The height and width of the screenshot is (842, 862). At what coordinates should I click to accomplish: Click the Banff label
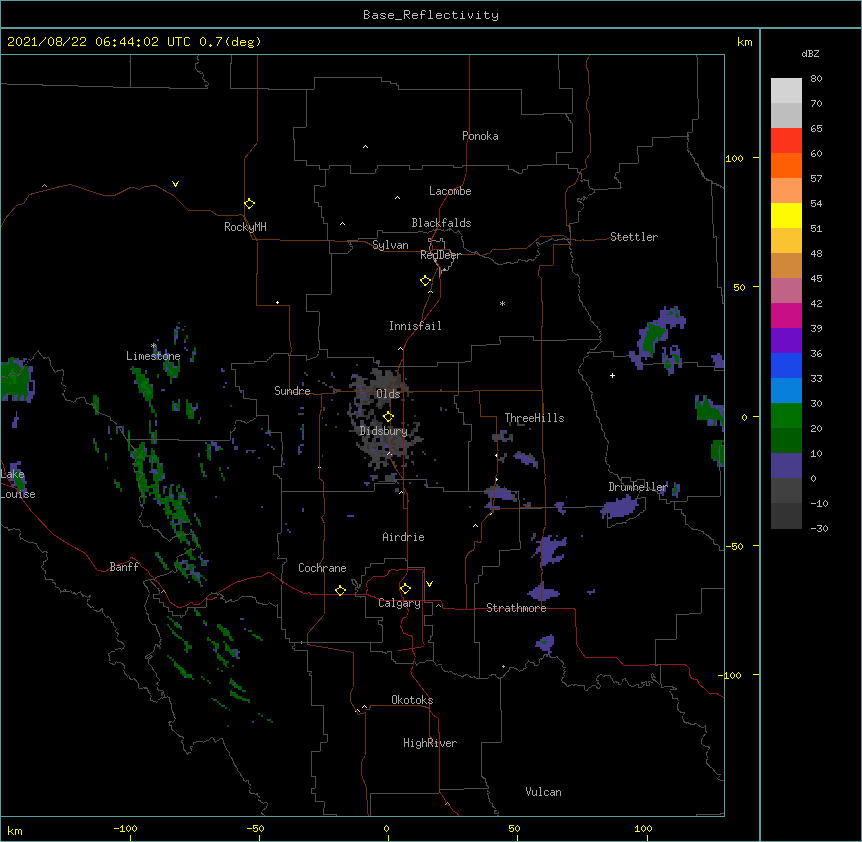(x=124, y=567)
